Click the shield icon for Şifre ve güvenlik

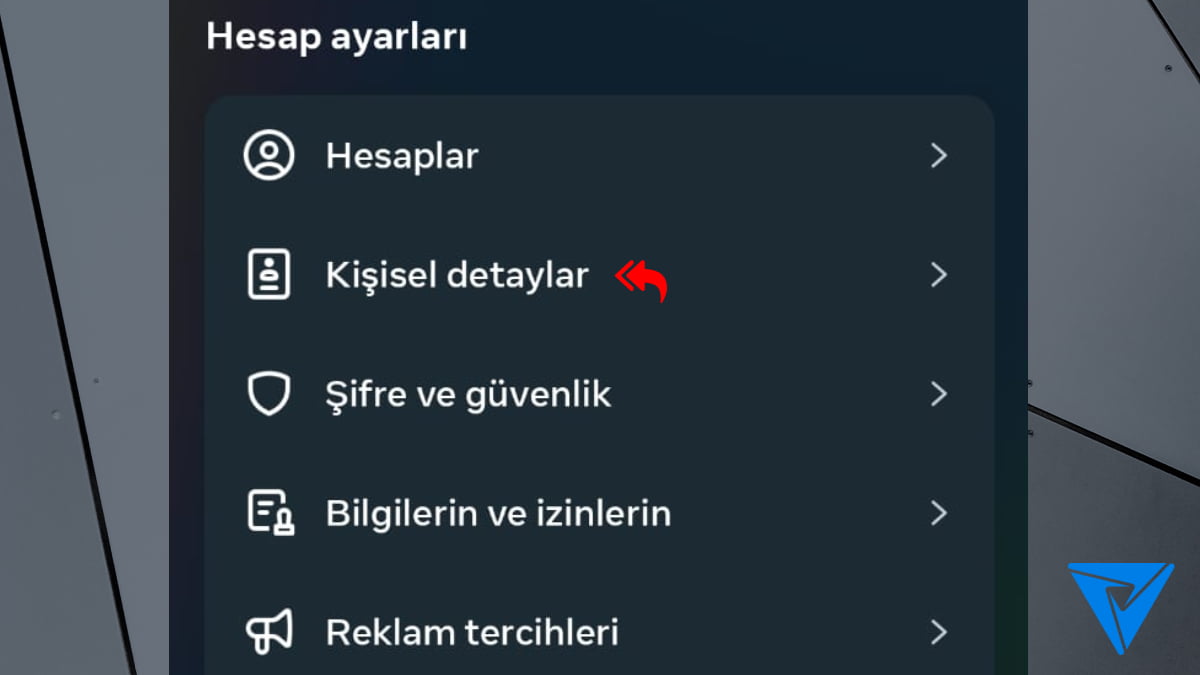pos(268,394)
